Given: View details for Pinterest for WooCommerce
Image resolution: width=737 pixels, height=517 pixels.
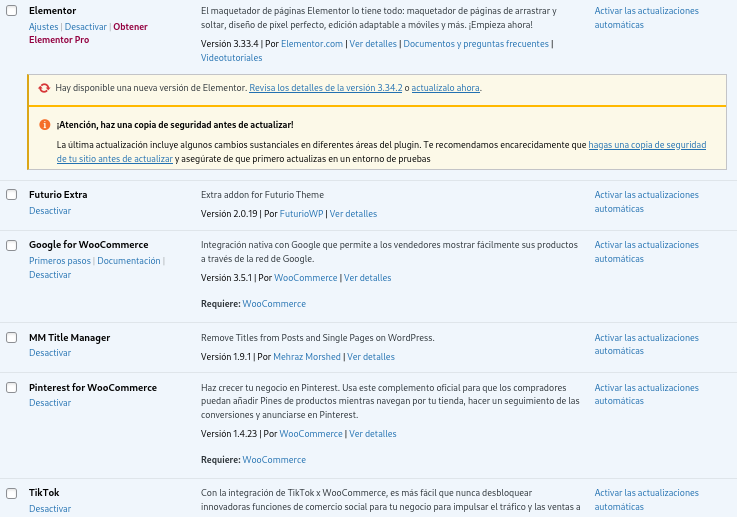Looking at the screenshot, I should 373,434.
